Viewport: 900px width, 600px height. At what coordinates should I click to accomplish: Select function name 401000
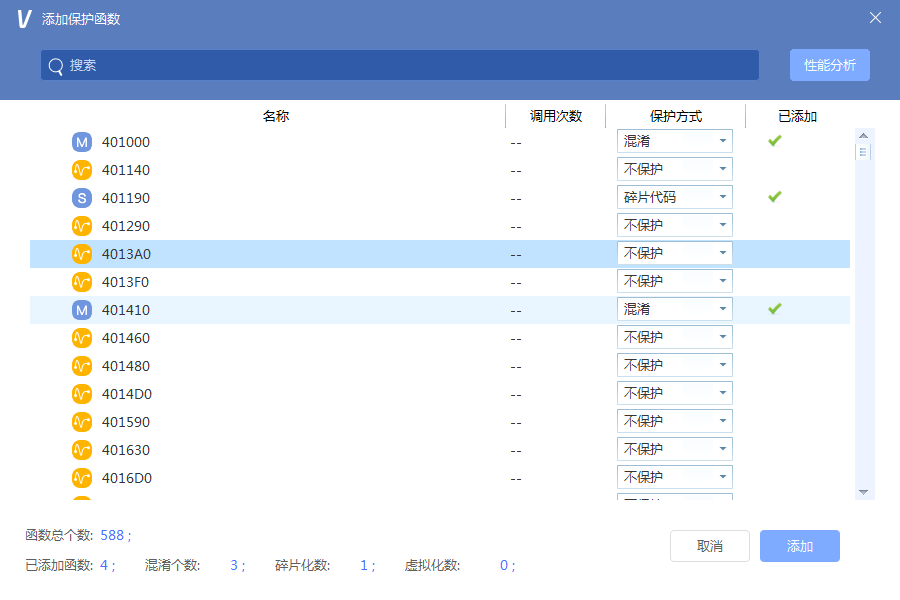pyautogui.click(x=126, y=142)
